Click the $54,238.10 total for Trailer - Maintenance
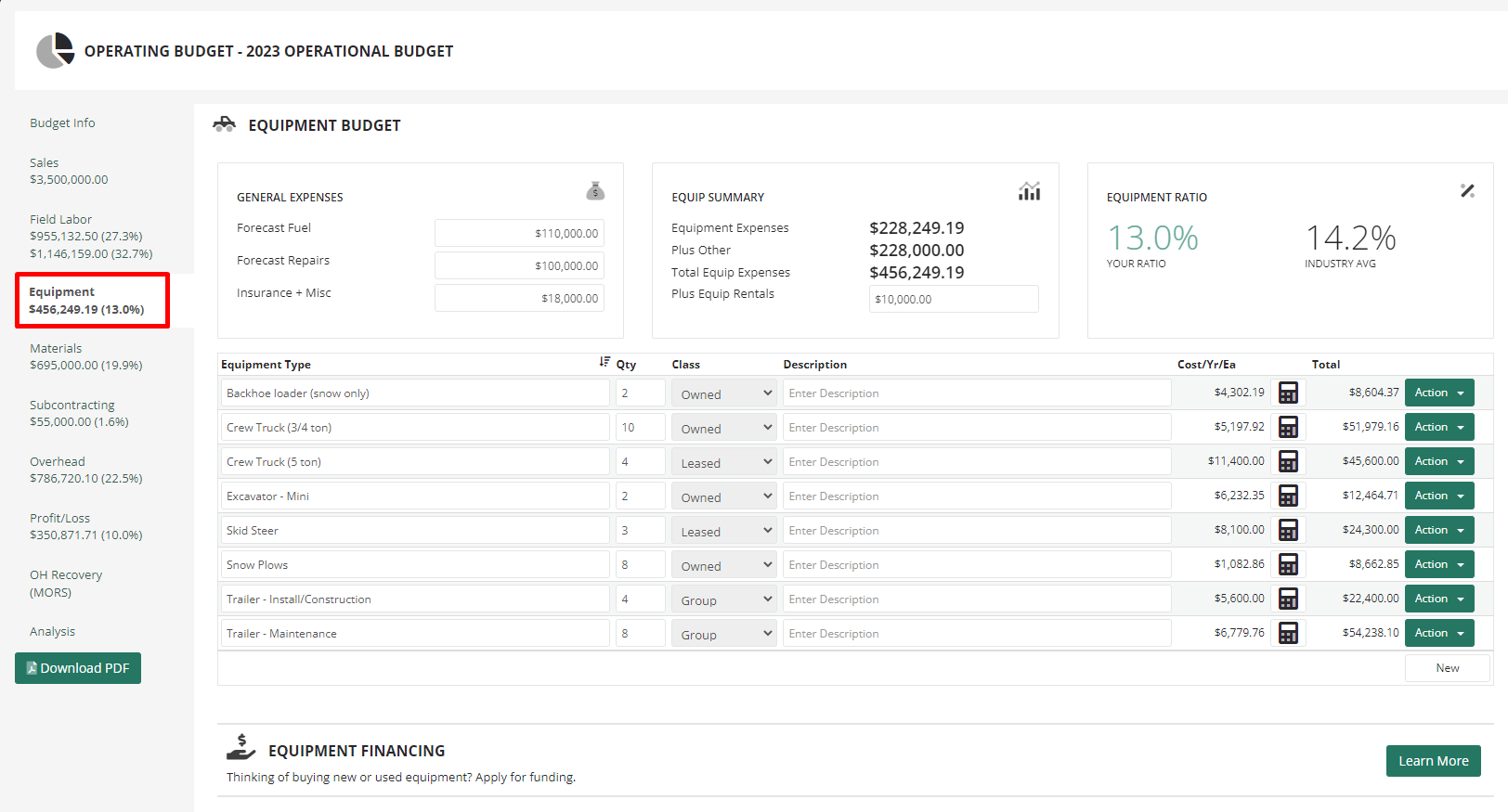Image resolution: width=1508 pixels, height=812 pixels. click(1371, 632)
